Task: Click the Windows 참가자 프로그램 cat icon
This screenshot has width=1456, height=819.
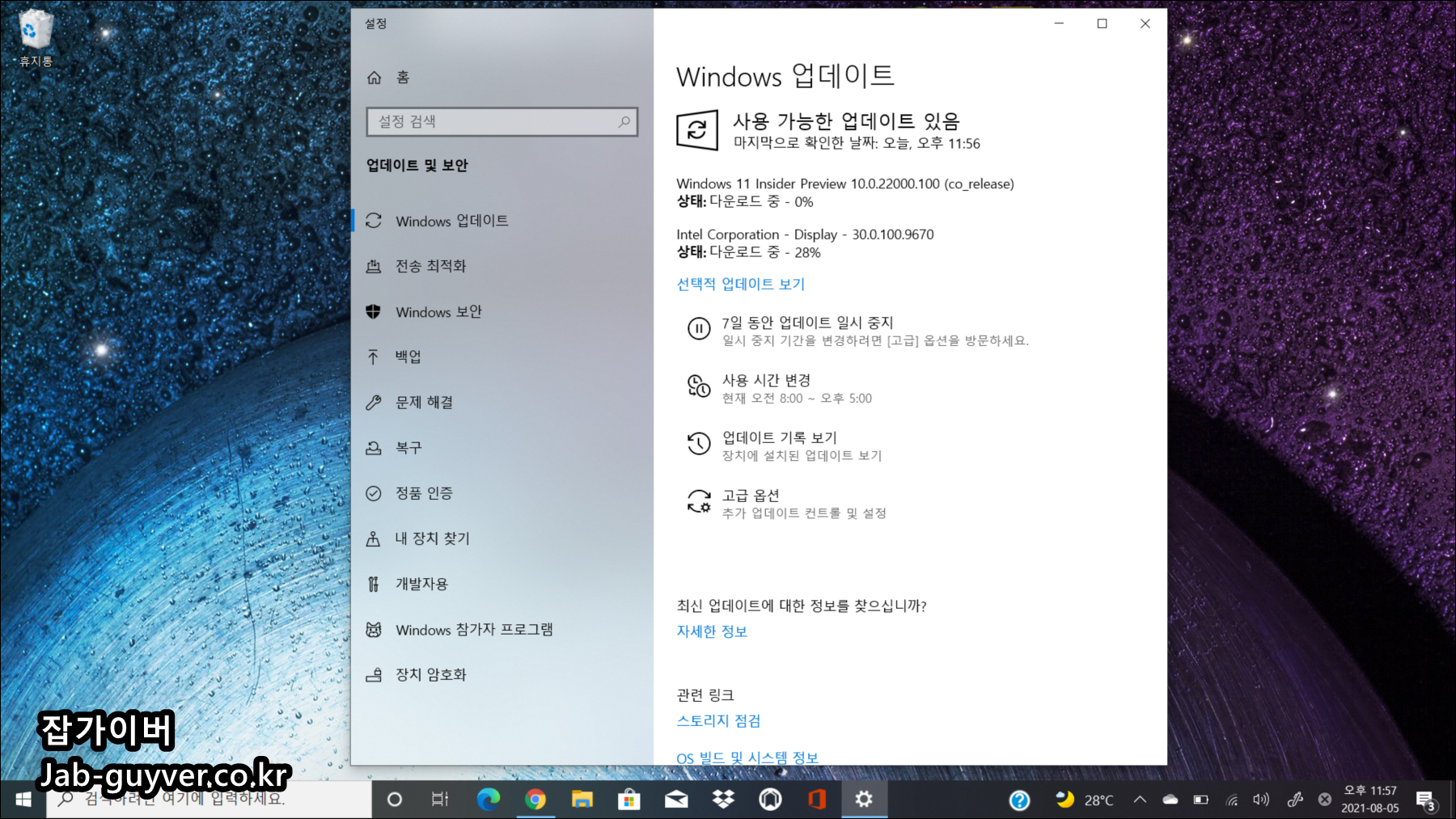Action: [x=373, y=630]
